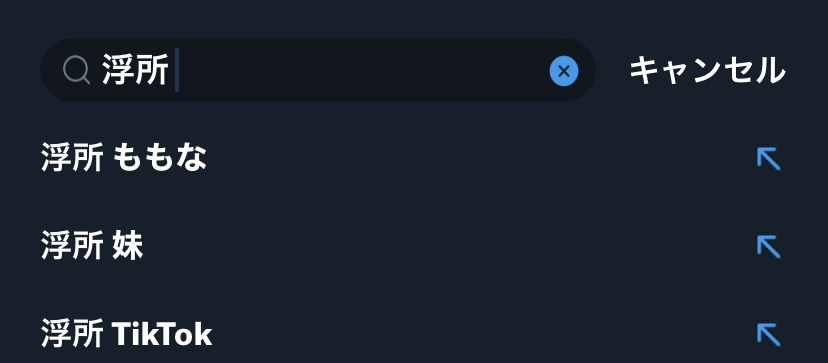
Task: Place cursor after 浮所 in the search bar
Action: [x=176, y=70]
